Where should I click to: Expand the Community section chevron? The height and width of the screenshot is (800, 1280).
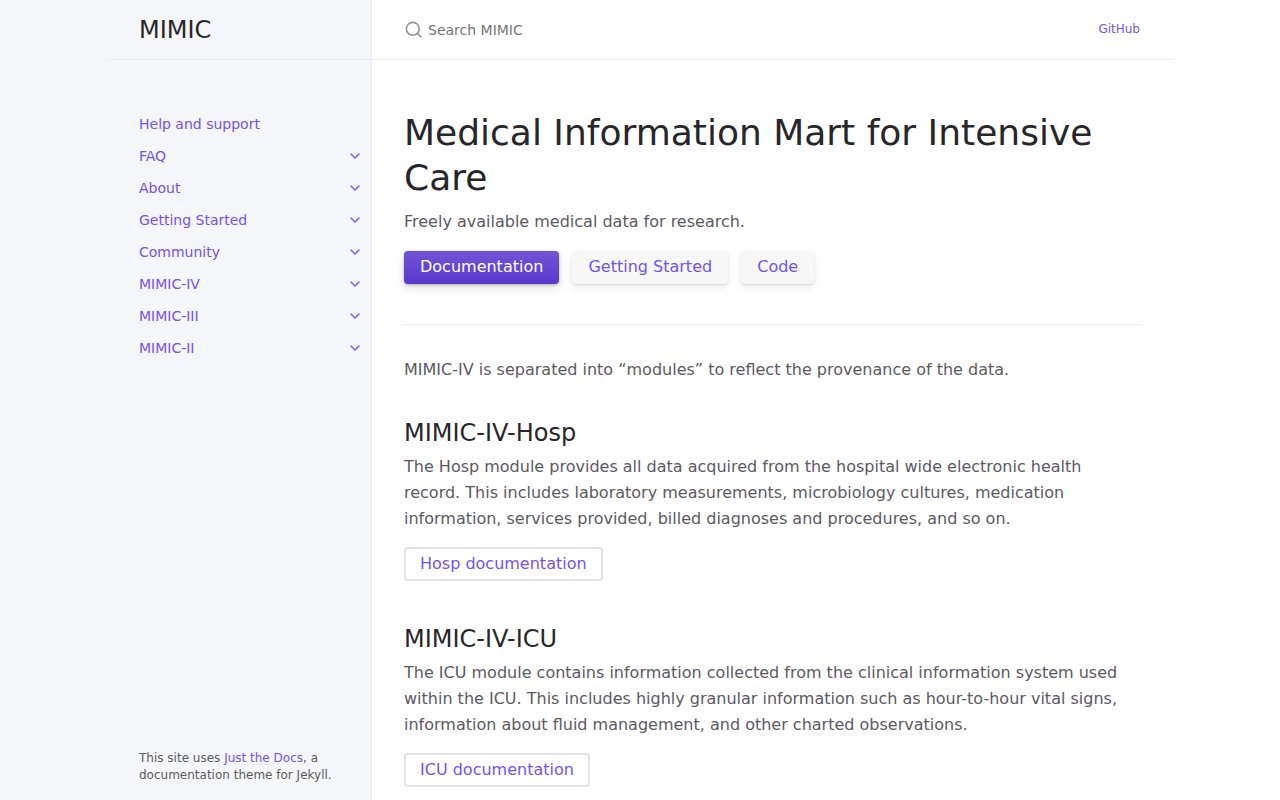pos(355,252)
